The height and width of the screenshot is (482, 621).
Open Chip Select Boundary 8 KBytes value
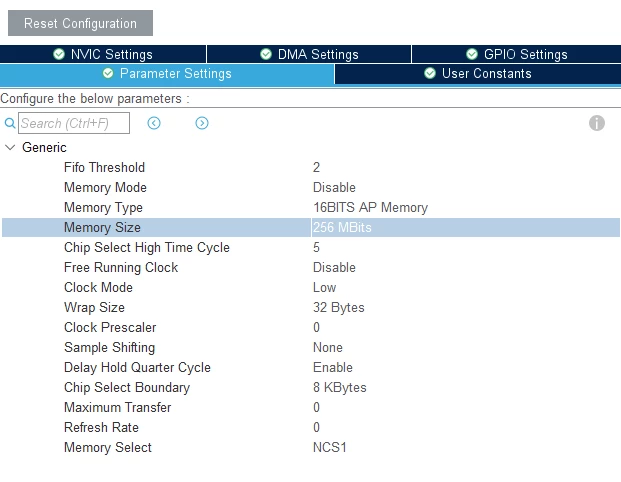coord(339,387)
